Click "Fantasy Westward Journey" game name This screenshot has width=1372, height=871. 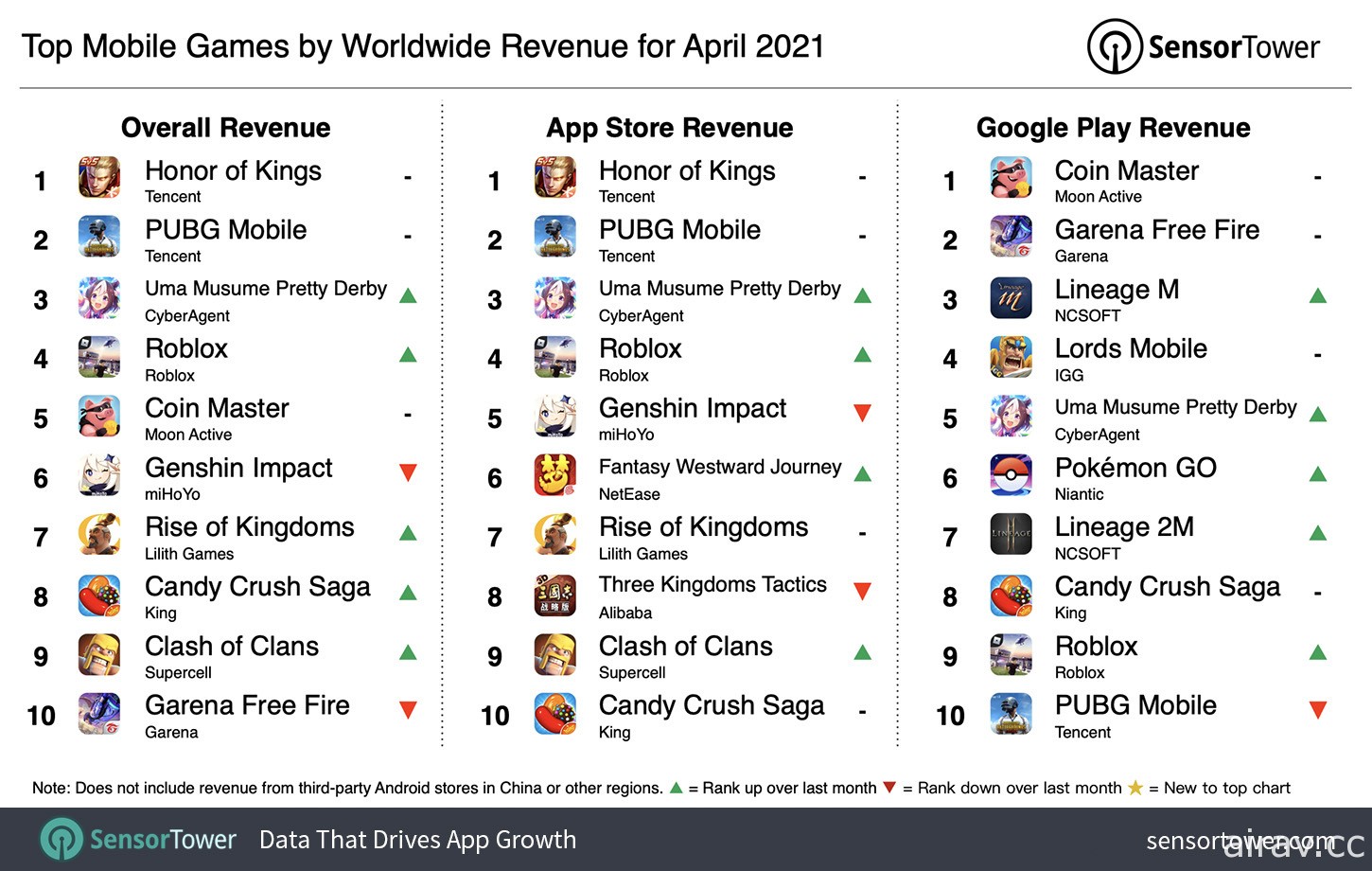pyautogui.click(x=720, y=467)
